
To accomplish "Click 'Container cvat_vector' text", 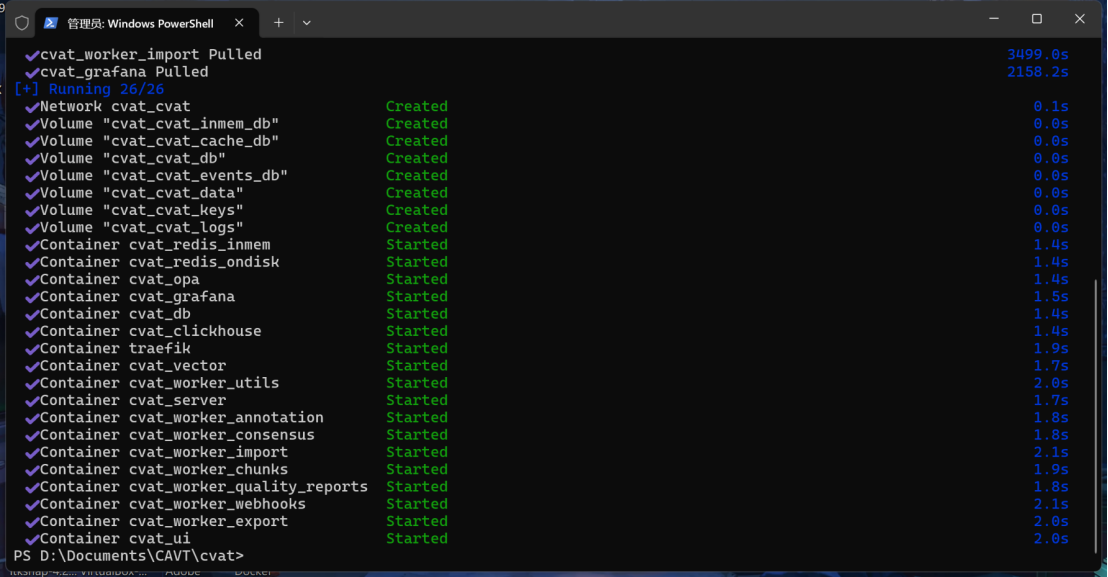I will click(x=133, y=366).
